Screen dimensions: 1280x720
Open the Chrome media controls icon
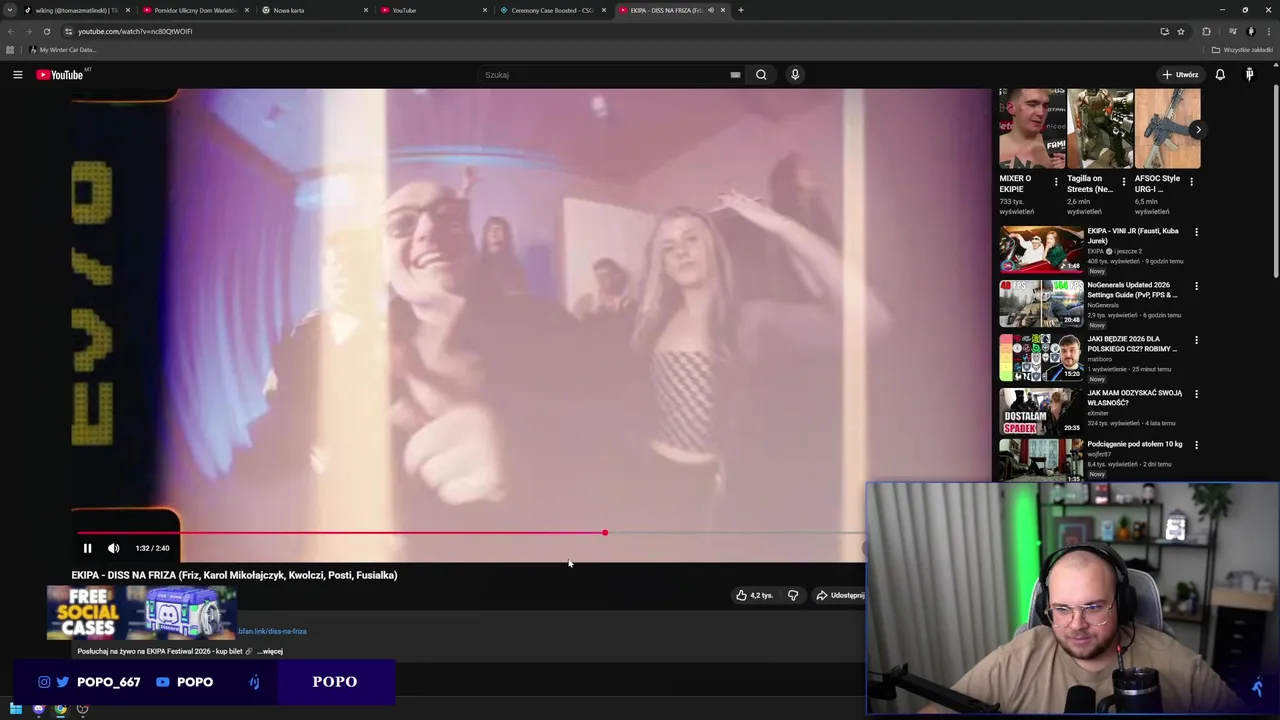pyautogui.click(x=1233, y=31)
